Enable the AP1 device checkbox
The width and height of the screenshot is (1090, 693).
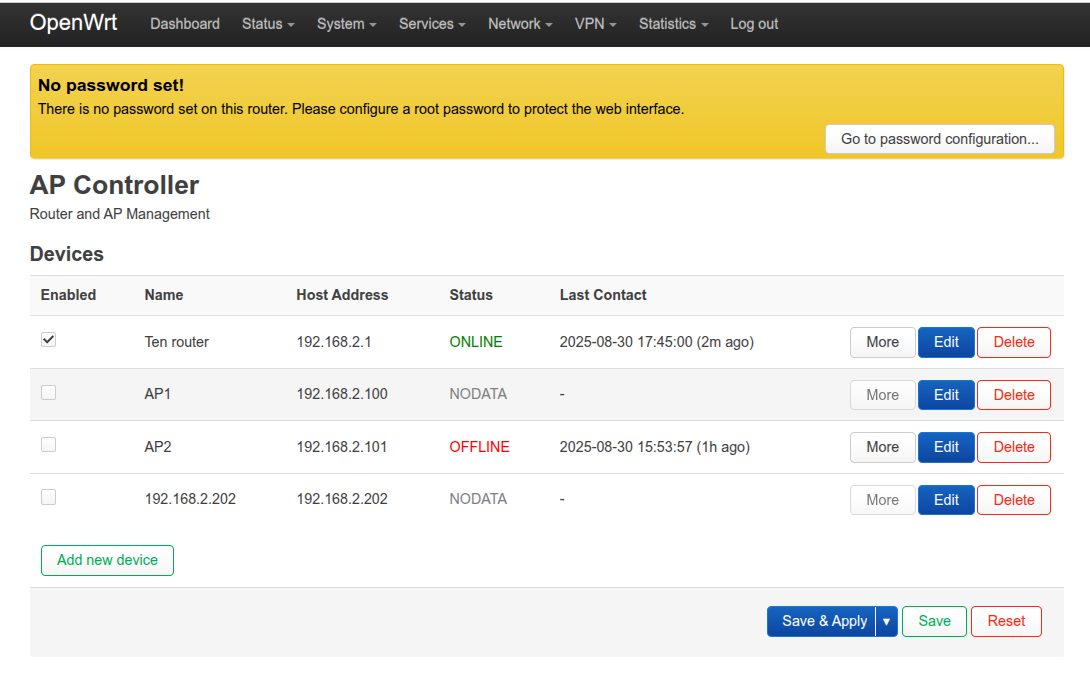[x=48, y=393]
